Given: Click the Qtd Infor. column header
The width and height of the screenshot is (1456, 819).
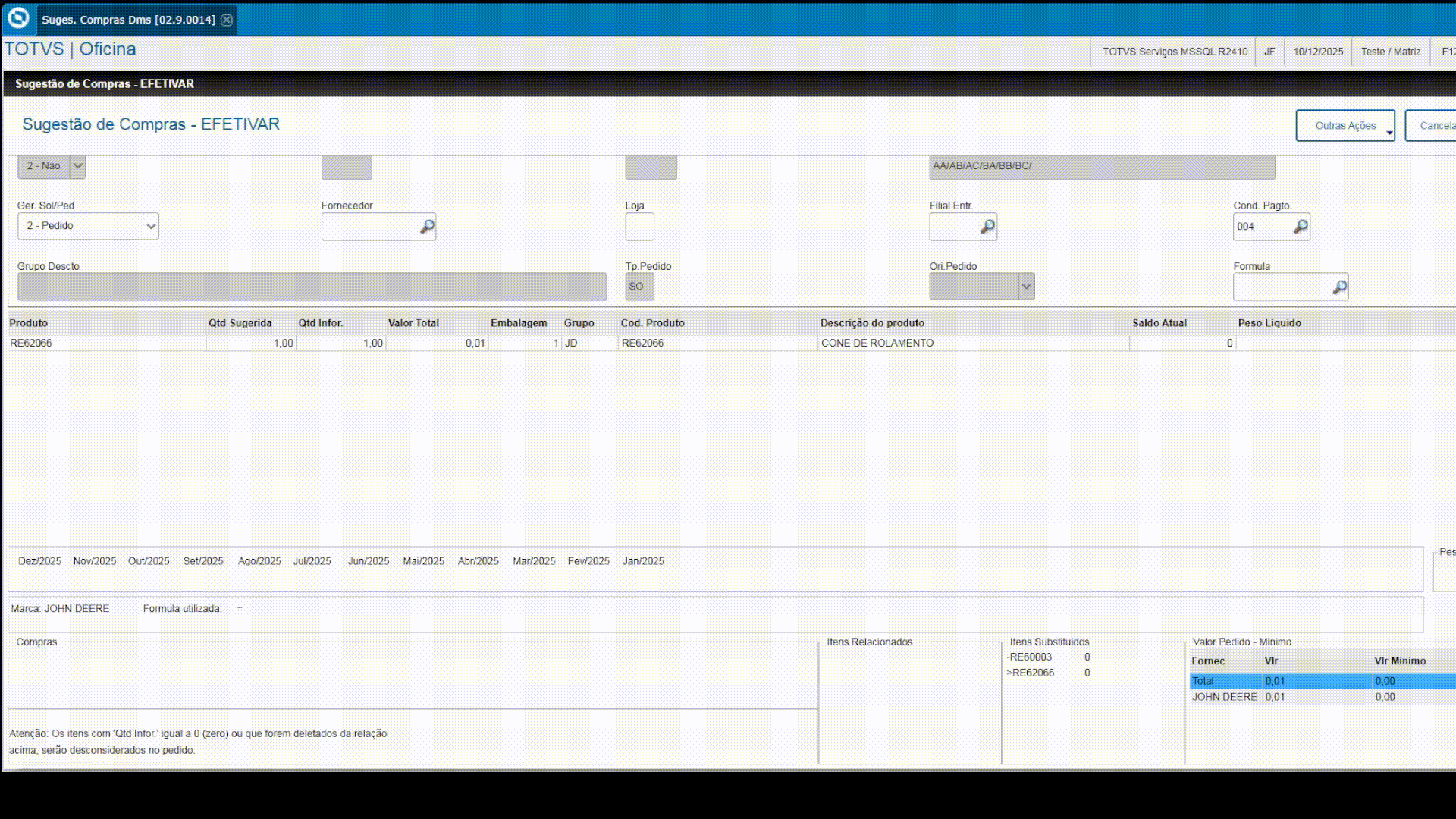Looking at the screenshot, I should point(320,323).
